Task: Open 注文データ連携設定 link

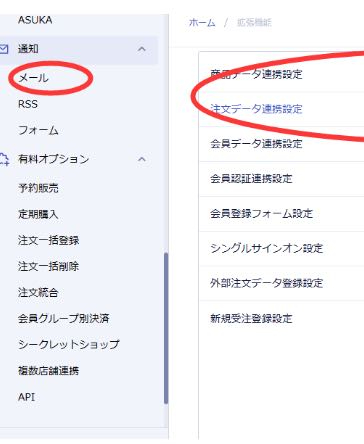Action: pyautogui.click(x=256, y=109)
